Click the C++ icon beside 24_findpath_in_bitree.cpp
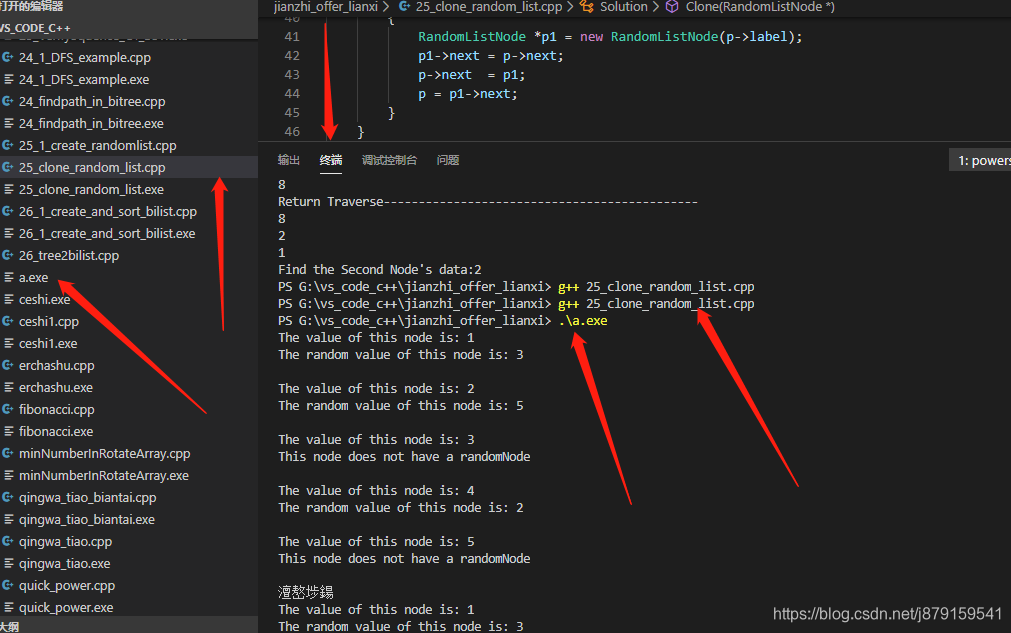 coord(12,101)
